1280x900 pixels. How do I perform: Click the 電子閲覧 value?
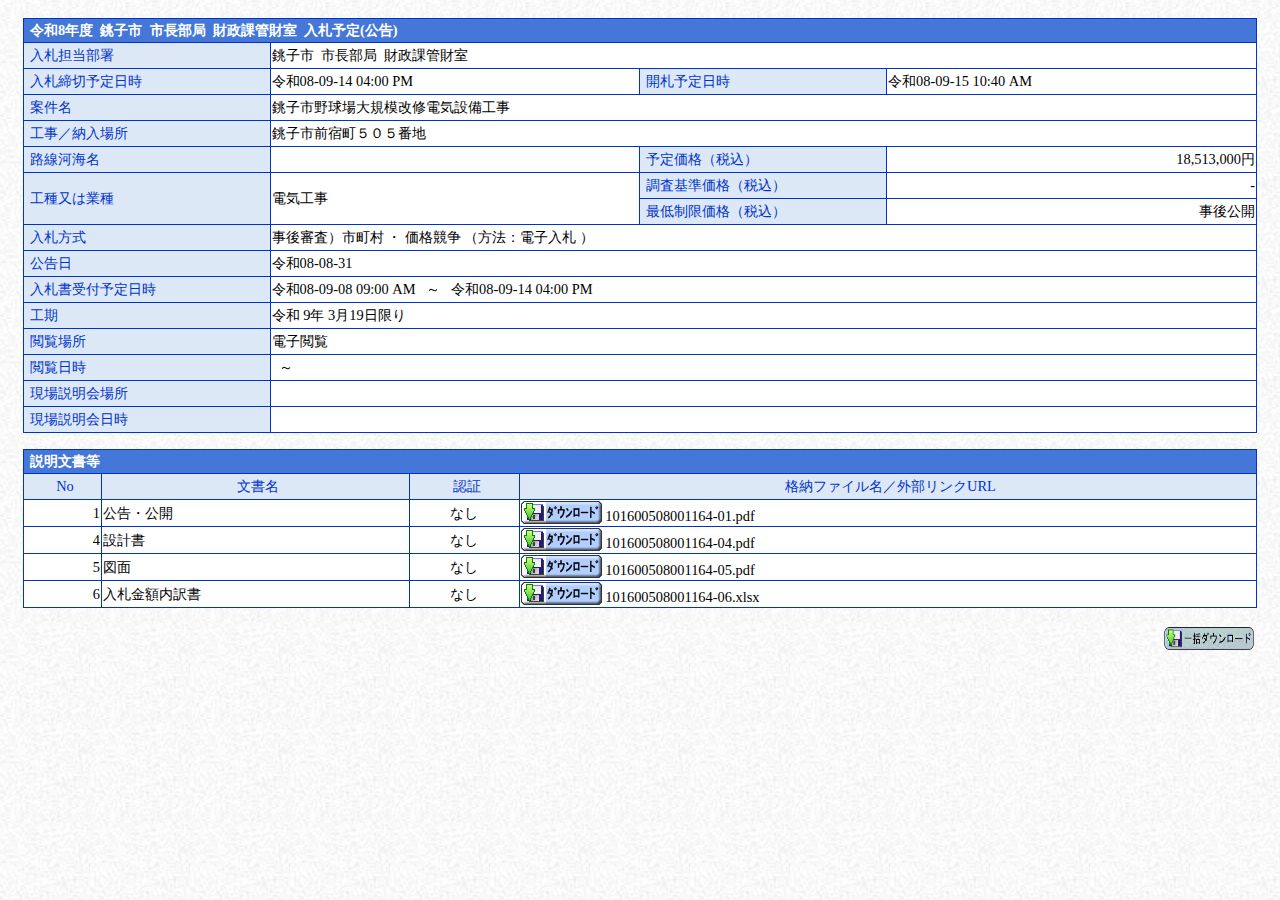pos(300,342)
